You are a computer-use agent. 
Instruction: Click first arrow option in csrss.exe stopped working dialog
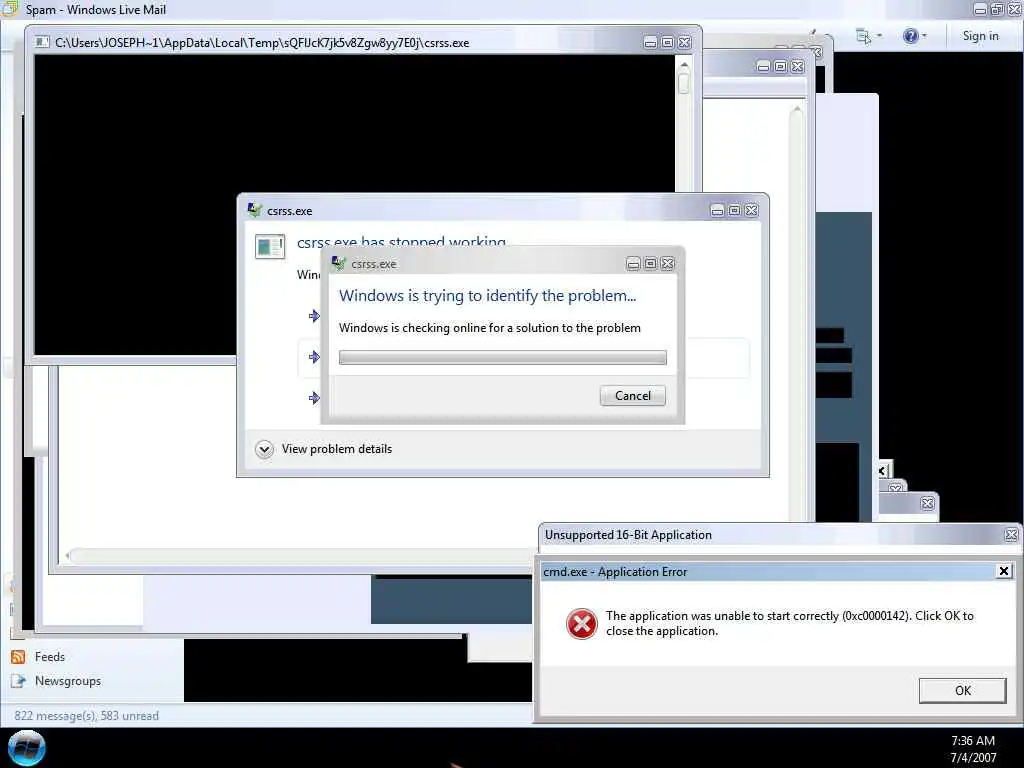[314, 316]
